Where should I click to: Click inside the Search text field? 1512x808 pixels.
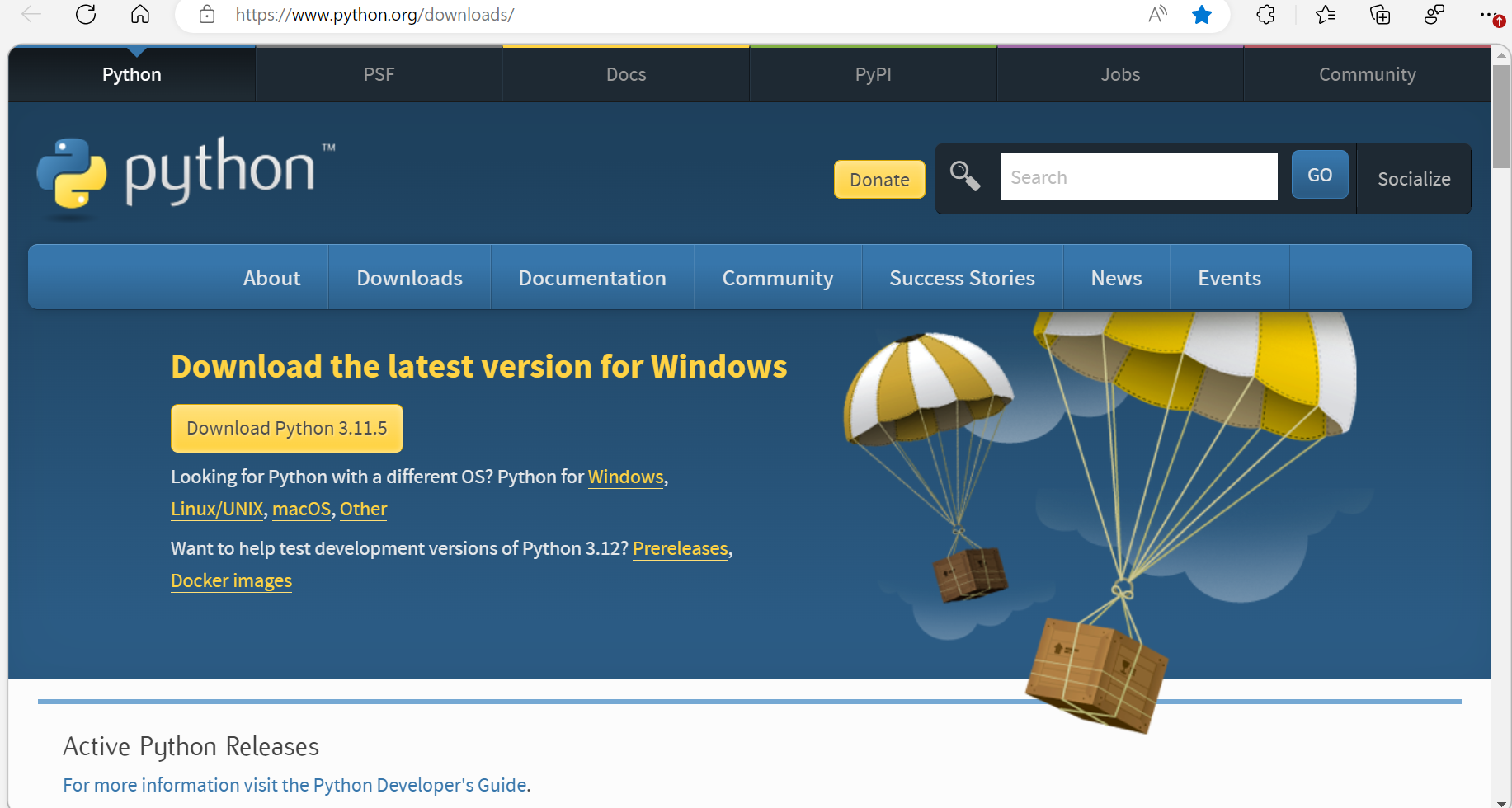click(x=1138, y=176)
